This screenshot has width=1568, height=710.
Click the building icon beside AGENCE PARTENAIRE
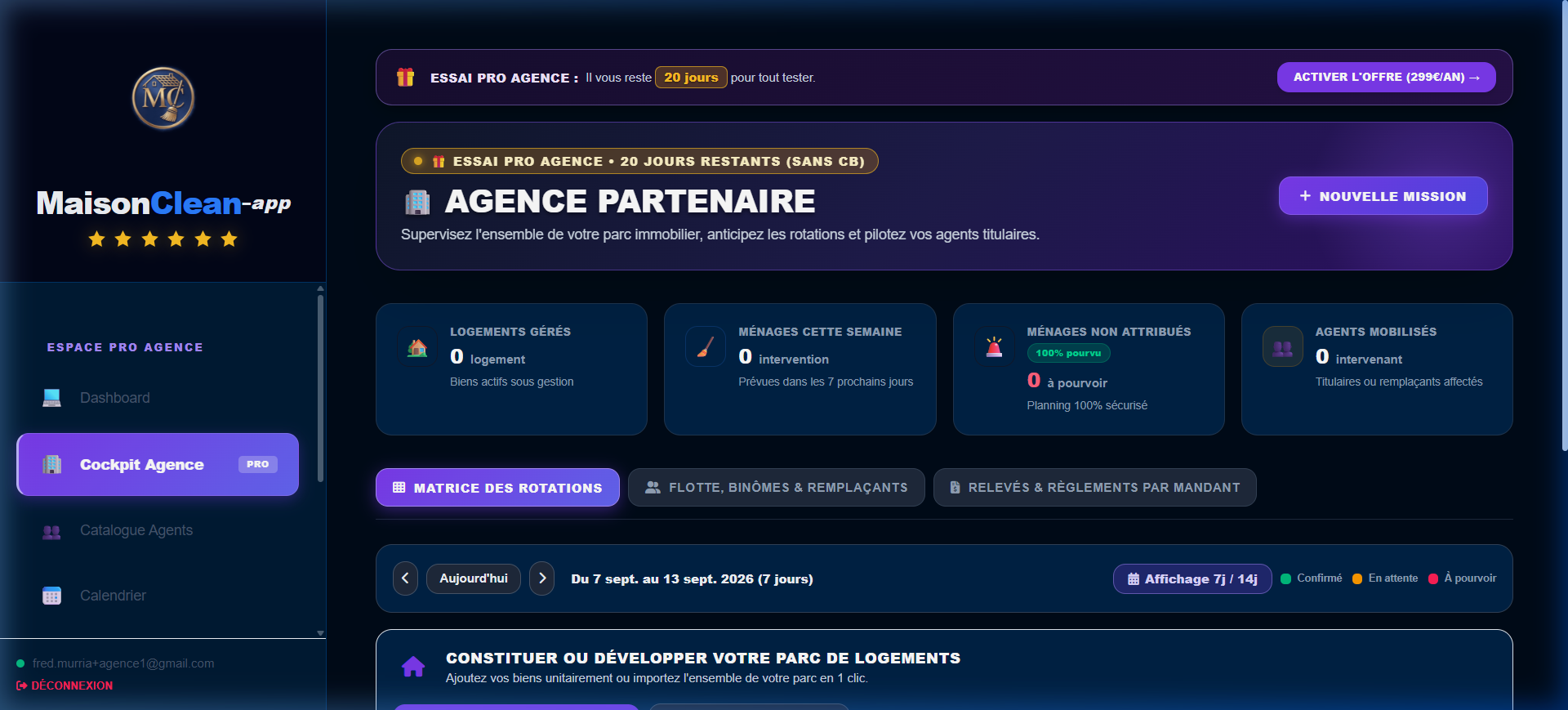(x=417, y=202)
